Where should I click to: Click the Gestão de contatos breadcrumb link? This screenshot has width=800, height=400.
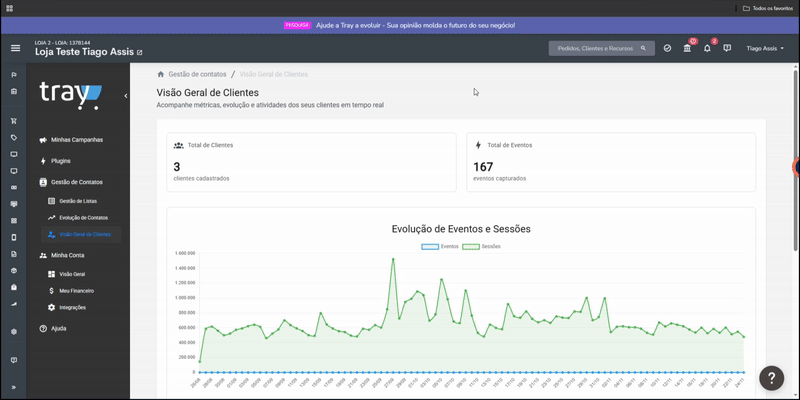pos(197,74)
